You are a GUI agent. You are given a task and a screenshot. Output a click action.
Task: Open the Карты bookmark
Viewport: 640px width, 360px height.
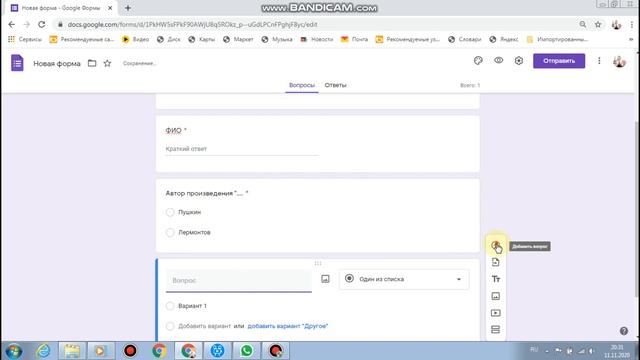(x=202, y=39)
